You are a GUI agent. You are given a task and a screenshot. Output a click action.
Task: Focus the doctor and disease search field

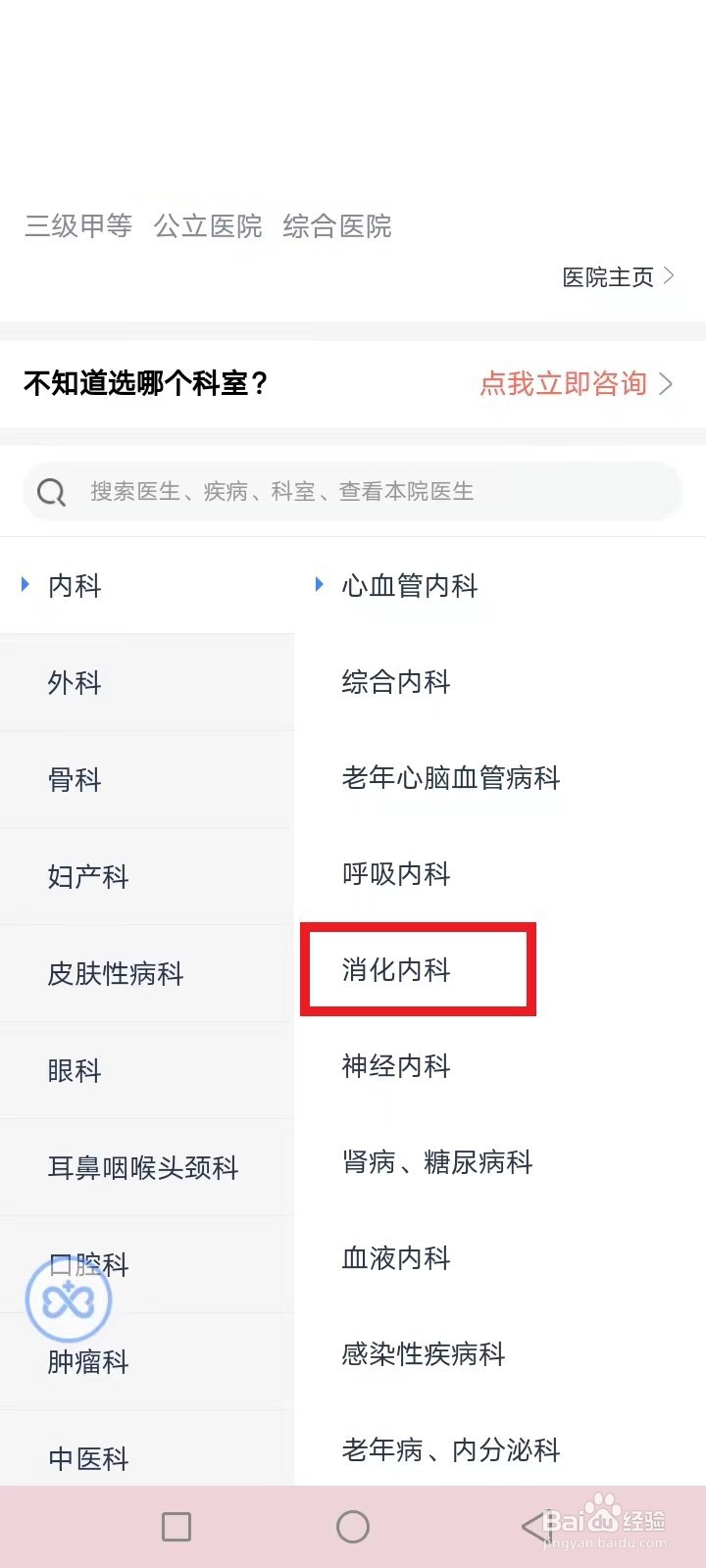353,491
